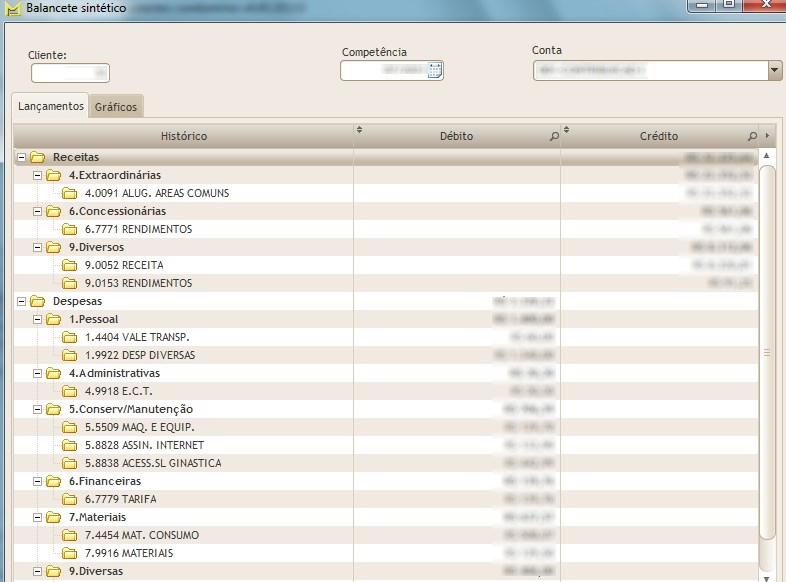This screenshot has height=582, width=786.
Task: Click the sort arrows on Crédito header
Action: 566,130
